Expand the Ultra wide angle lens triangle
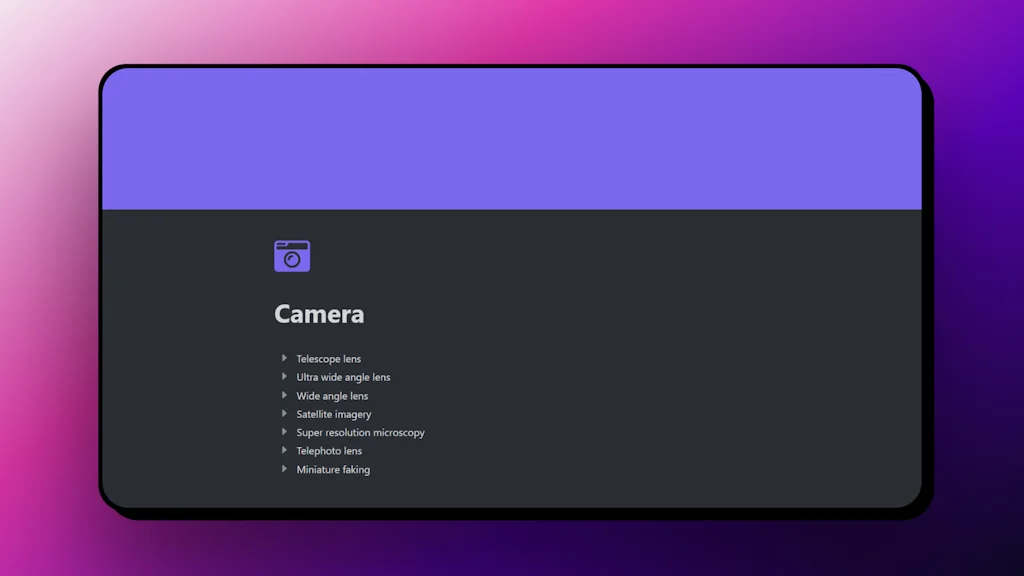This screenshot has width=1024, height=576. coord(284,377)
